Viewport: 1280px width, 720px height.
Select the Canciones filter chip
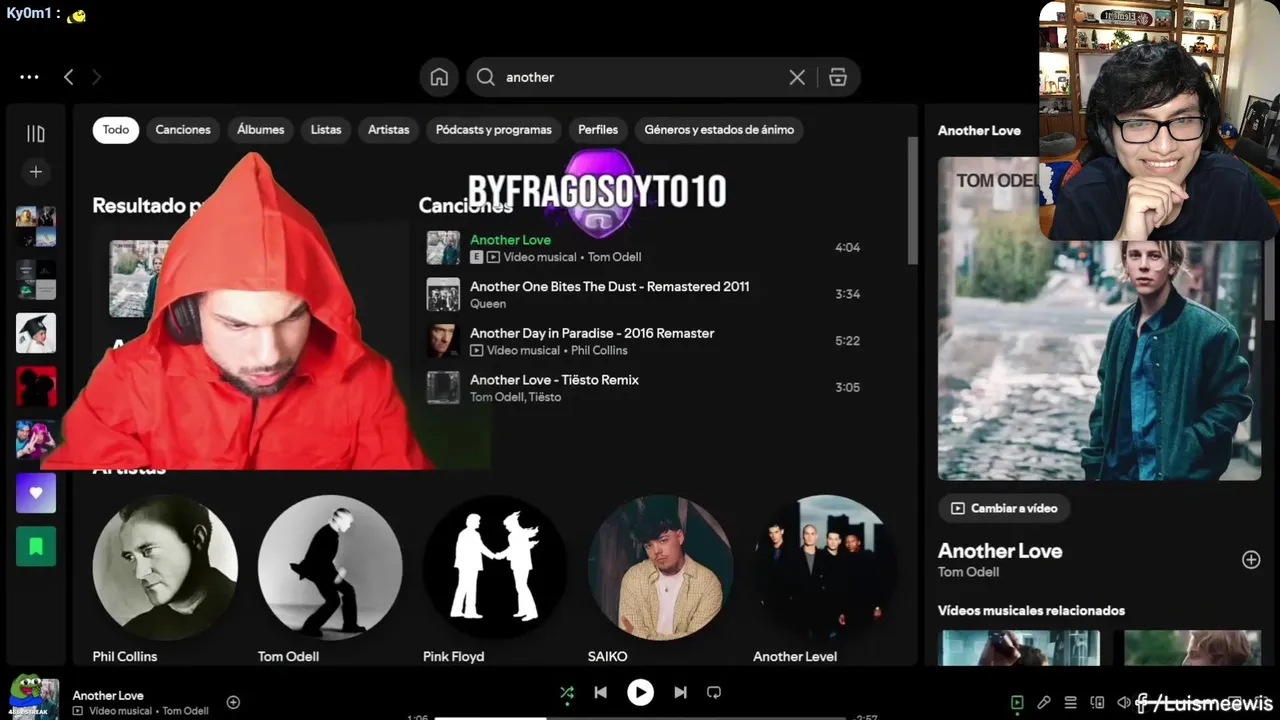tap(183, 130)
